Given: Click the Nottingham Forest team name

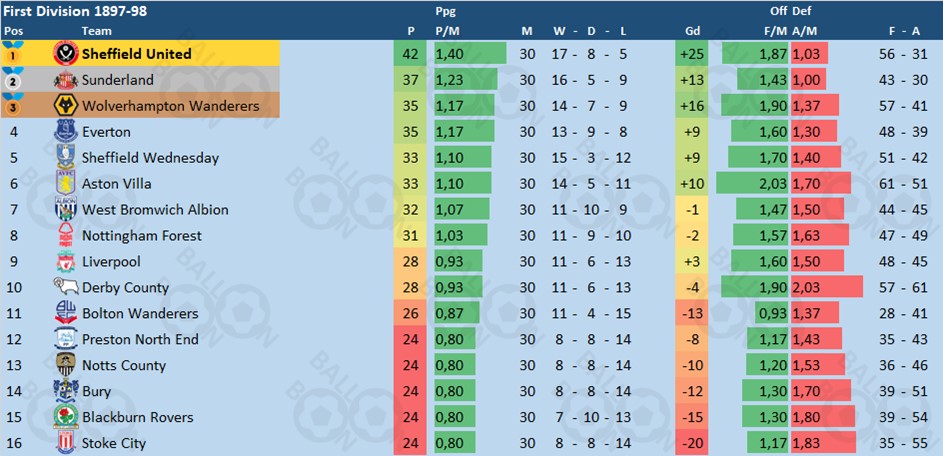Looking at the screenshot, I should pyautogui.click(x=142, y=236).
